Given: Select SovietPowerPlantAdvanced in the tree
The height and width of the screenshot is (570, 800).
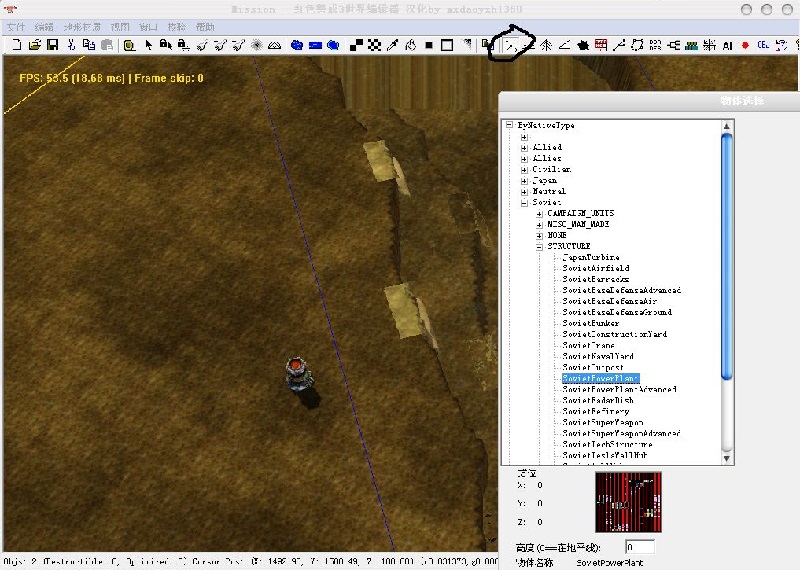Looking at the screenshot, I should coord(619,389).
